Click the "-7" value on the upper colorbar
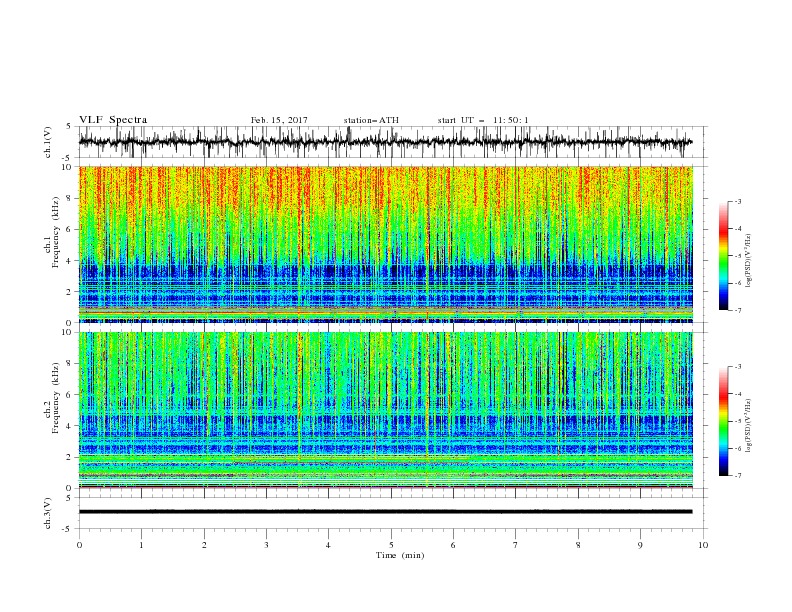The image size is (792, 612). point(738,310)
